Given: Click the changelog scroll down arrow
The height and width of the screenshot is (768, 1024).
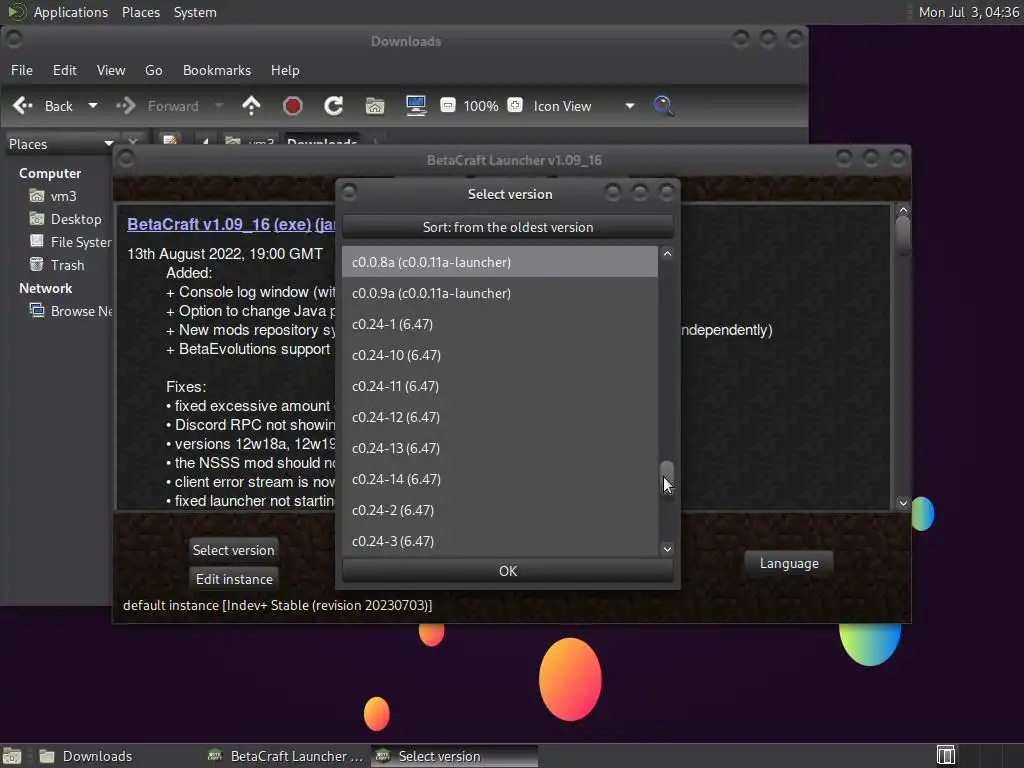Looking at the screenshot, I should click(903, 503).
